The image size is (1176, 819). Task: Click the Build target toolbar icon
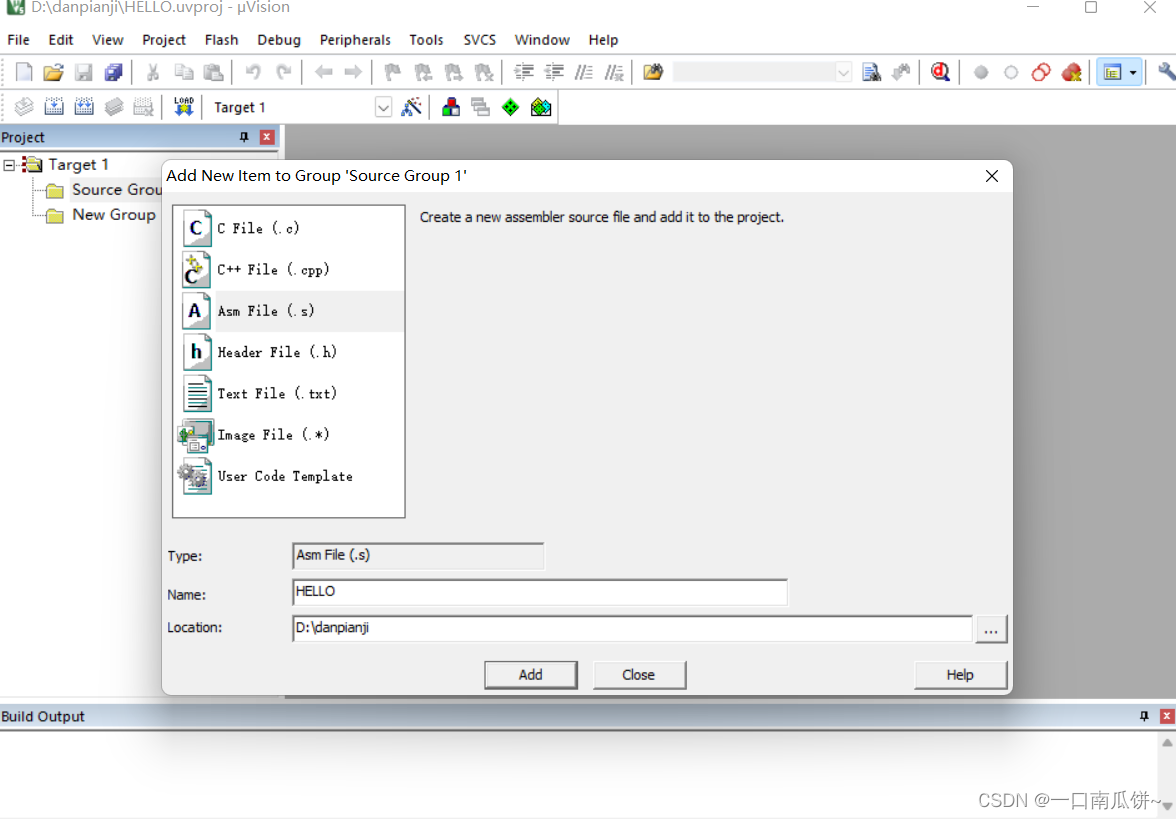54,106
